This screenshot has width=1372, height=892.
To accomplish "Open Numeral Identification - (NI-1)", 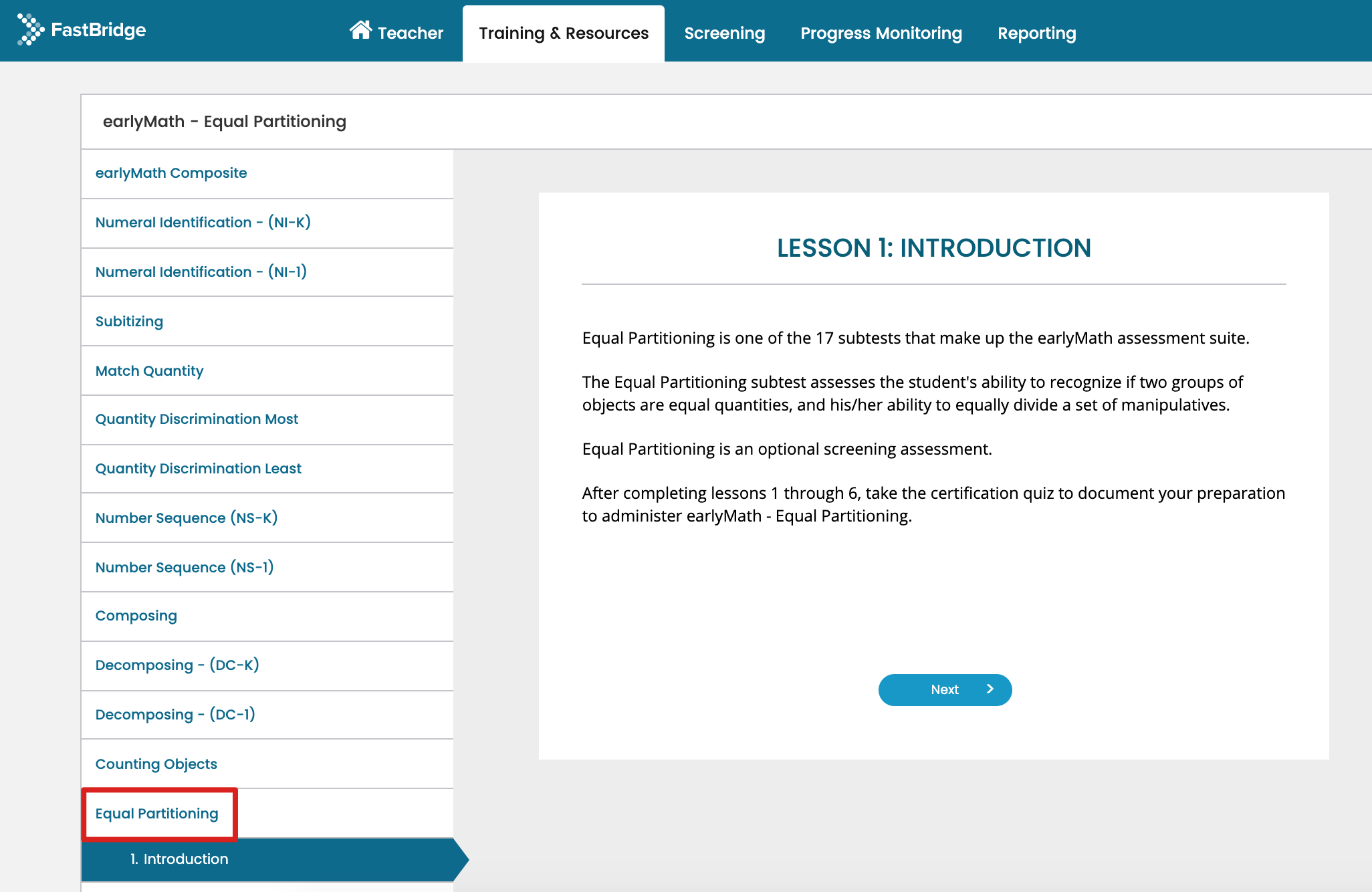I will [x=267, y=272].
